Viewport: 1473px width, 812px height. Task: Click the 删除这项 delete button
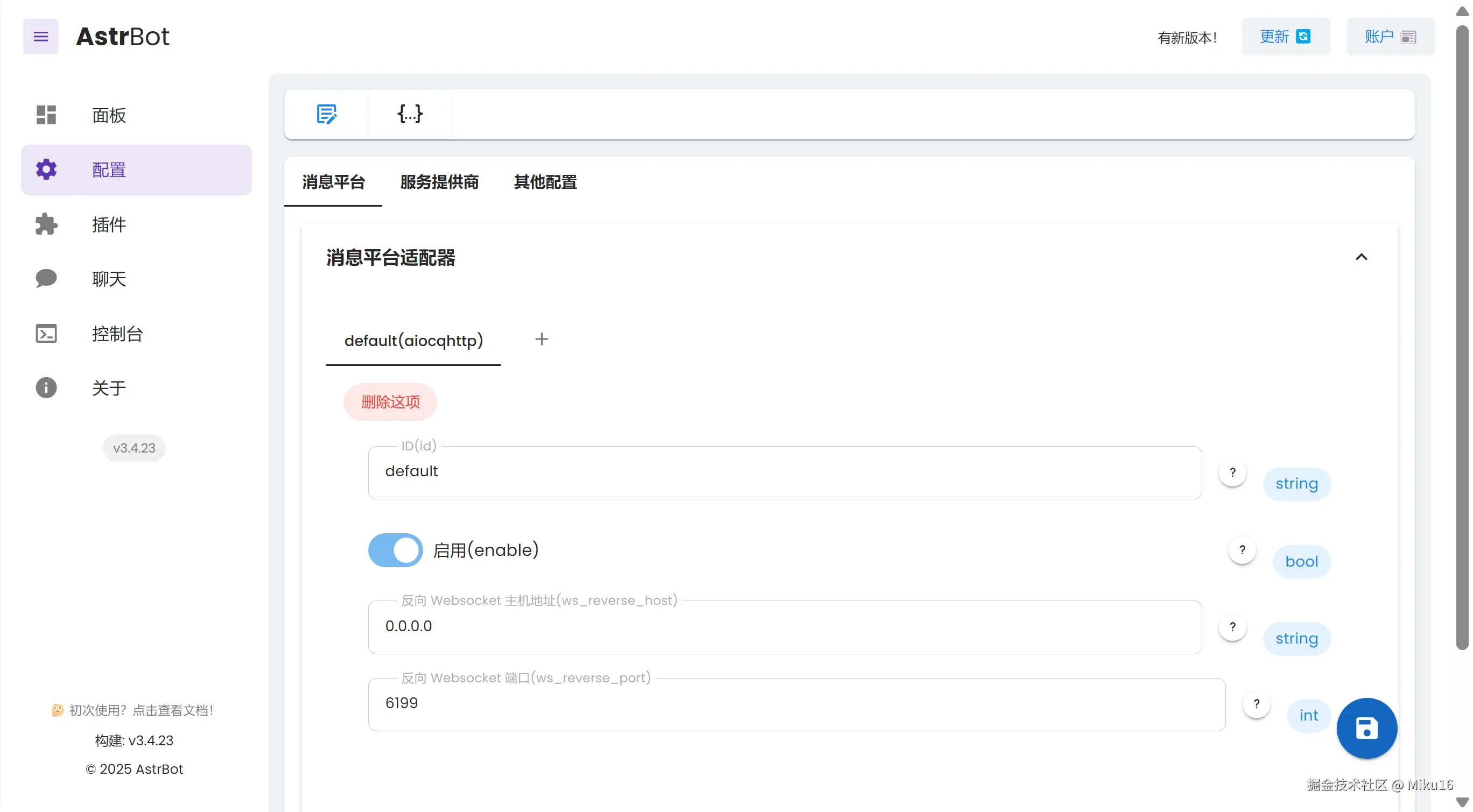coord(390,402)
